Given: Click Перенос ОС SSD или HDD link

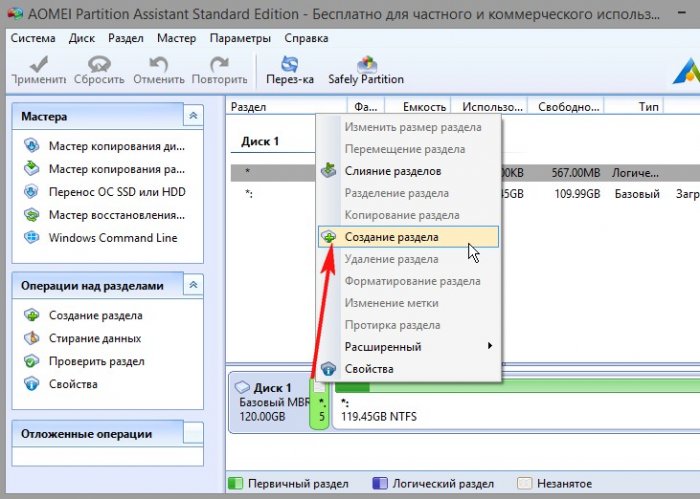Looking at the screenshot, I should click(117, 192).
